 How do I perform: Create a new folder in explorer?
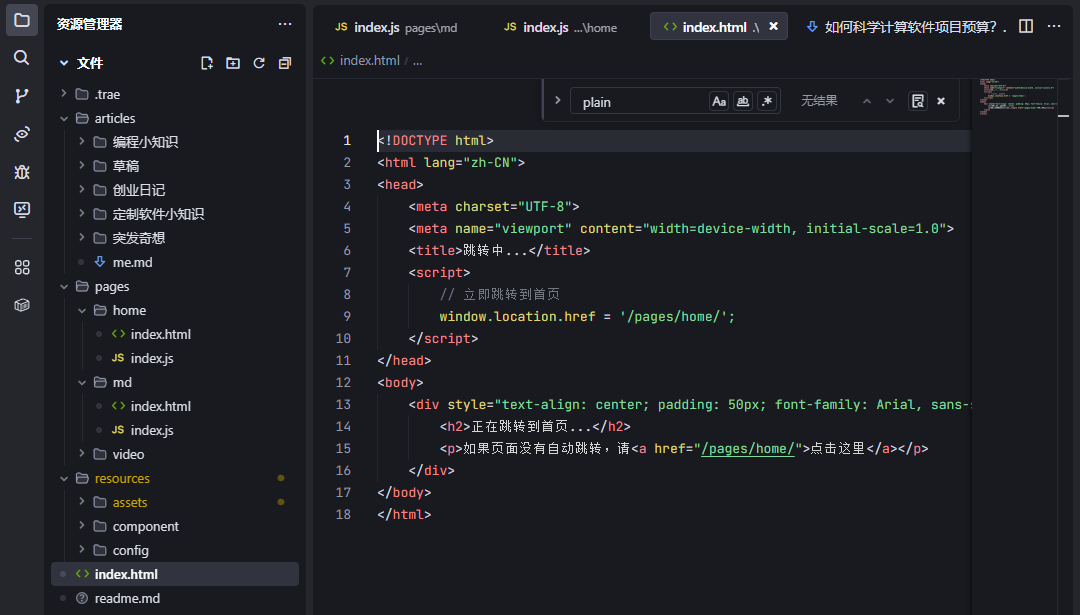click(233, 63)
